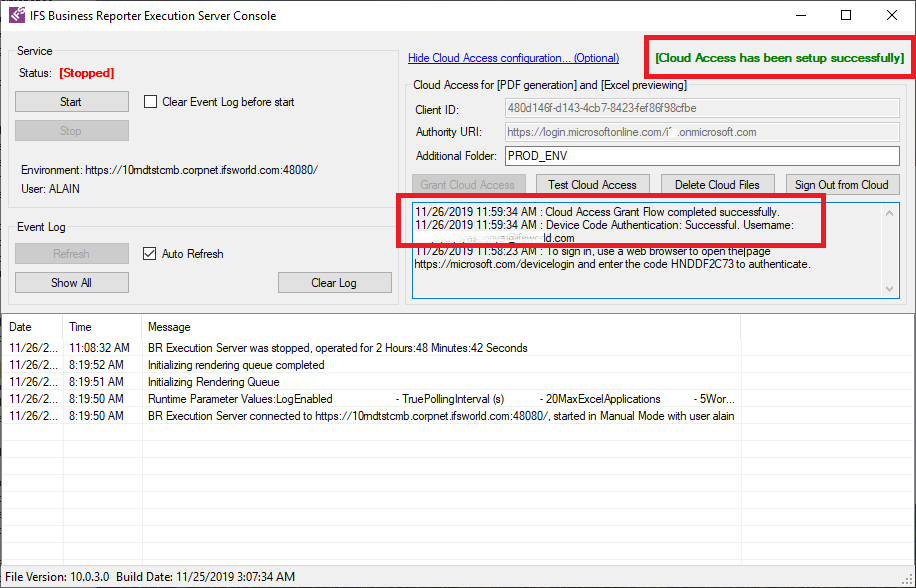Select the Initializing Rendering Queue log row

pyautogui.click(x=372, y=382)
